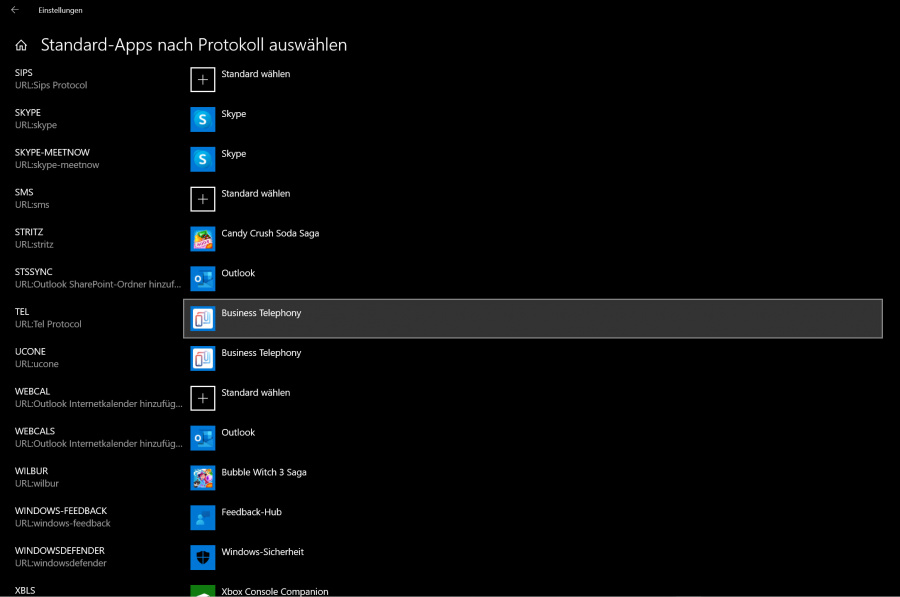Select the STSSYNC protocol label

pyautogui.click(x=33, y=272)
